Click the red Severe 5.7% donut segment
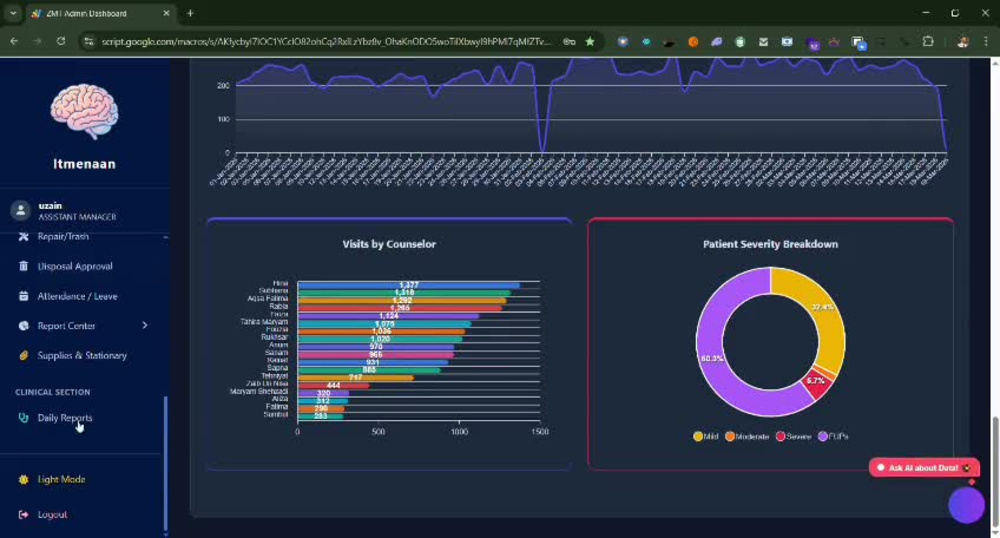This screenshot has width=1000, height=538. 817,384
